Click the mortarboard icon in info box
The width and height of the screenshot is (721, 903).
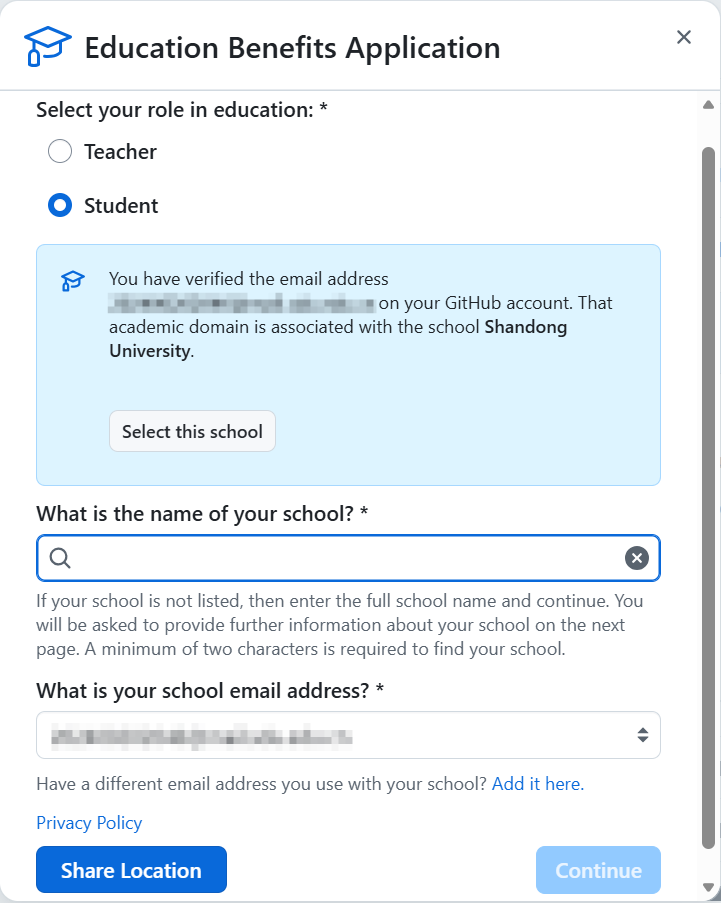73,281
